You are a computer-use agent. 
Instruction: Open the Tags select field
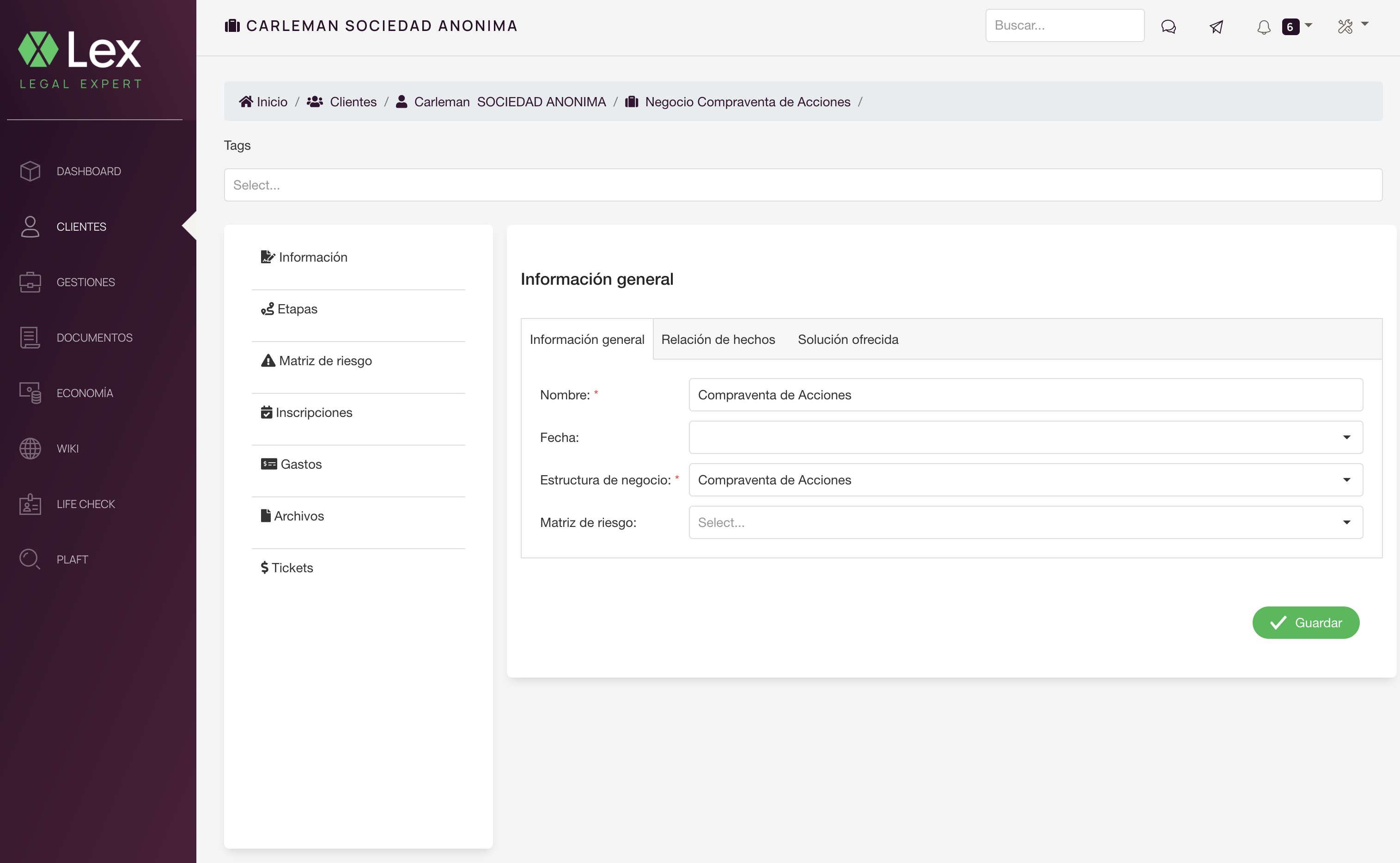click(803, 185)
